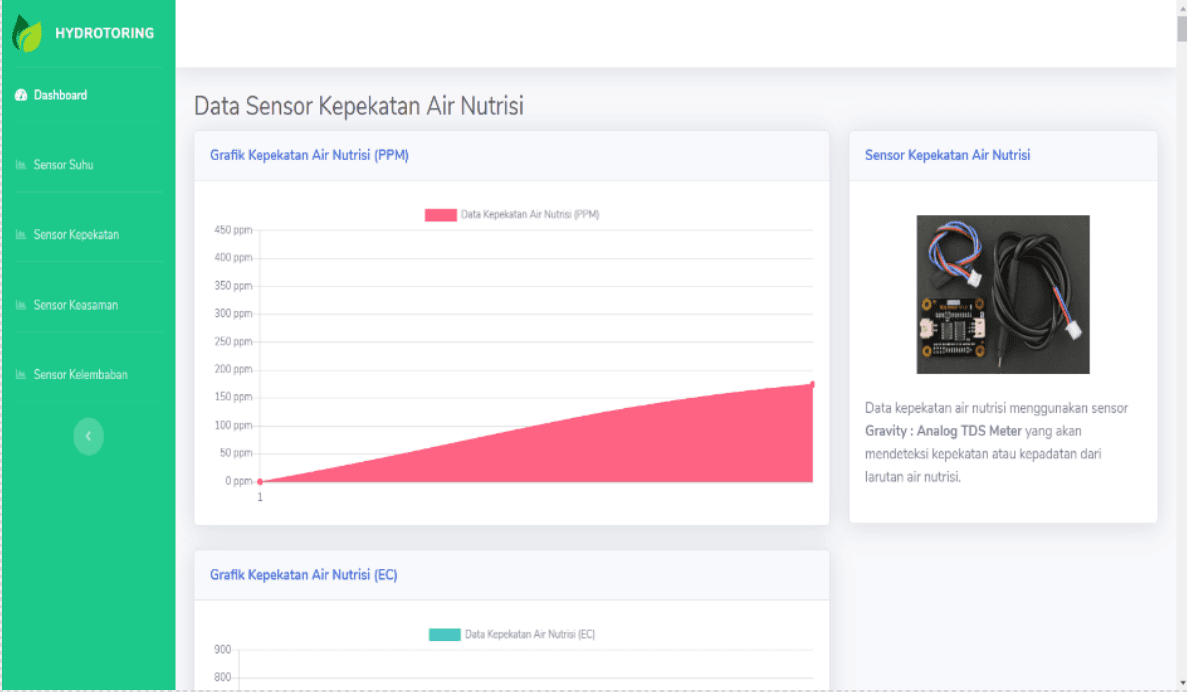This screenshot has width=1187, height=692.
Task: Click the 200 ppm axis label
Action: (233, 369)
